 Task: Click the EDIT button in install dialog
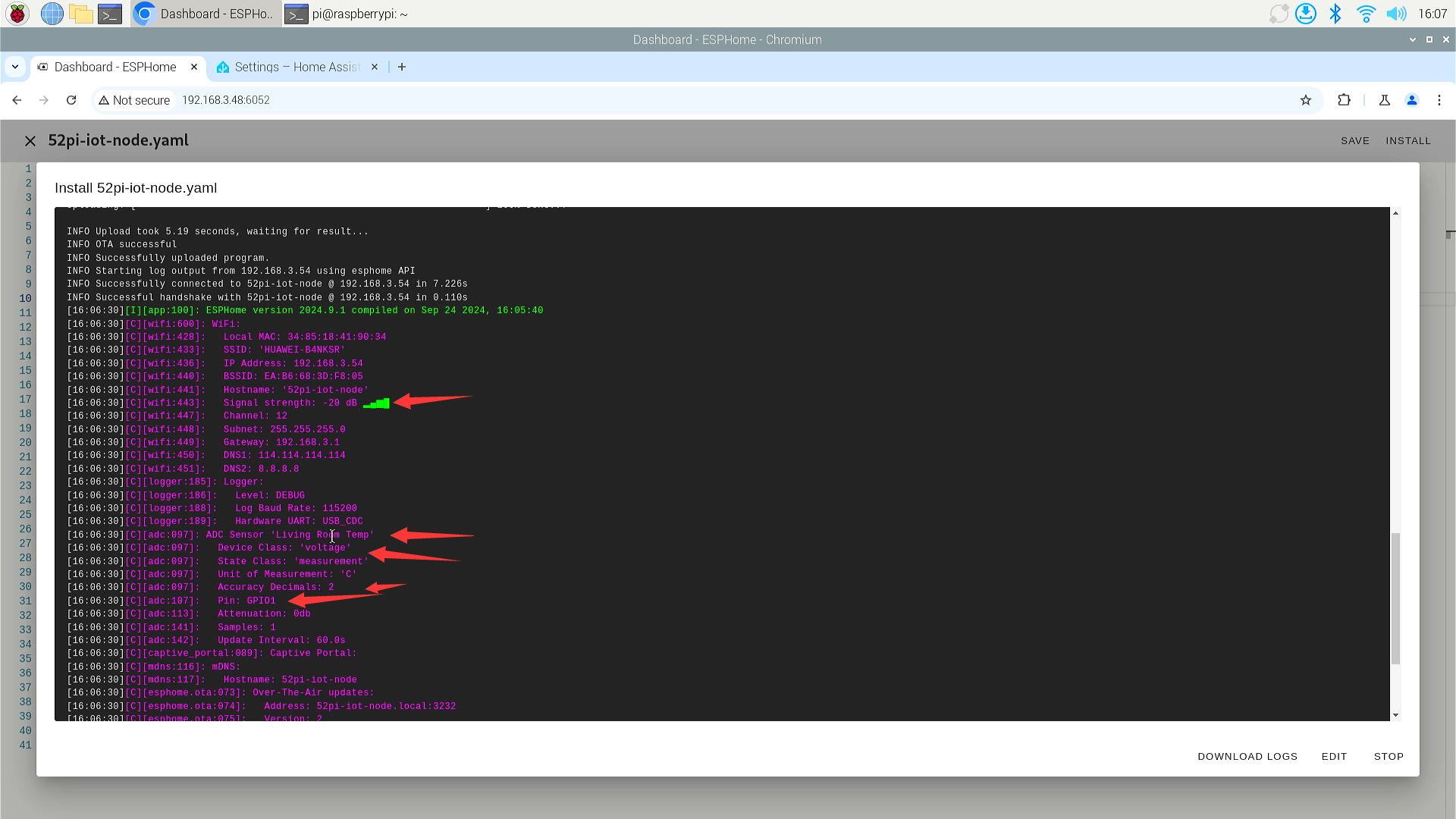coord(1334,757)
